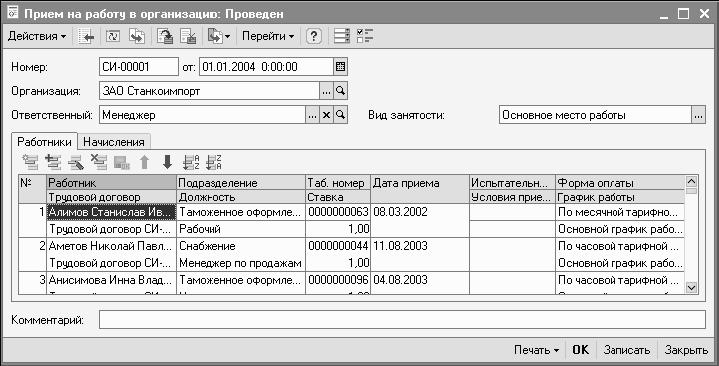Viewport: 719px width, 366px height.
Task: Click the Менеджер по продажам position cell
Action: (241, 263)
